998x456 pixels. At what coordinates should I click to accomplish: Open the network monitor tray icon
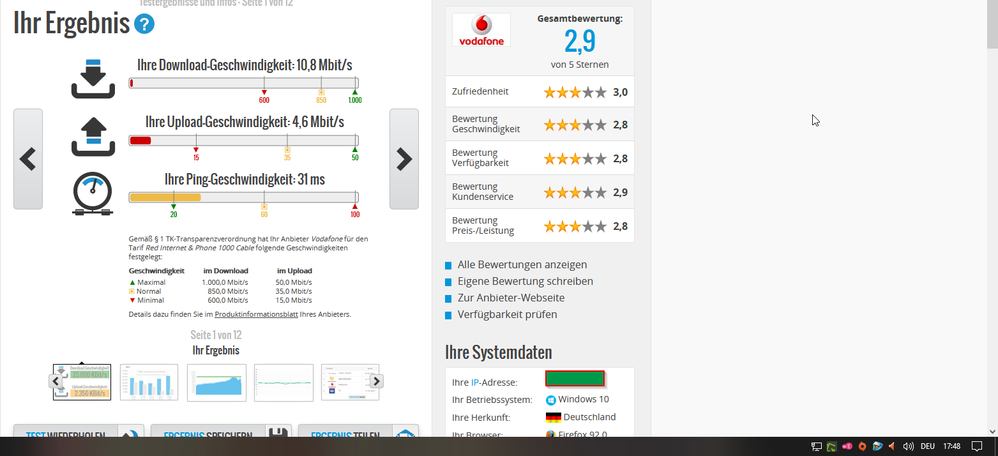click(x=817, y=446)
